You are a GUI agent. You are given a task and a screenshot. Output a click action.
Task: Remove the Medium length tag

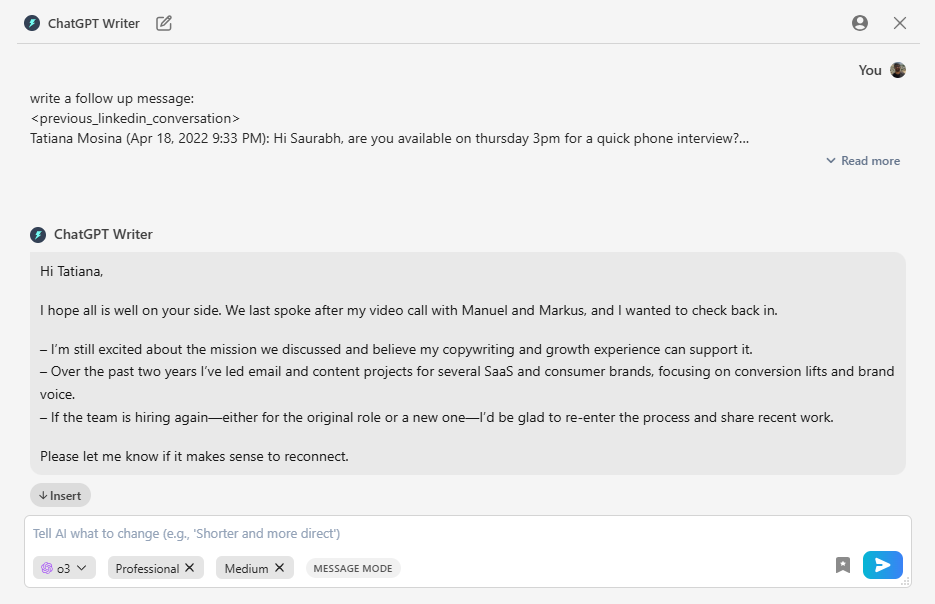[x=279, y=568]
